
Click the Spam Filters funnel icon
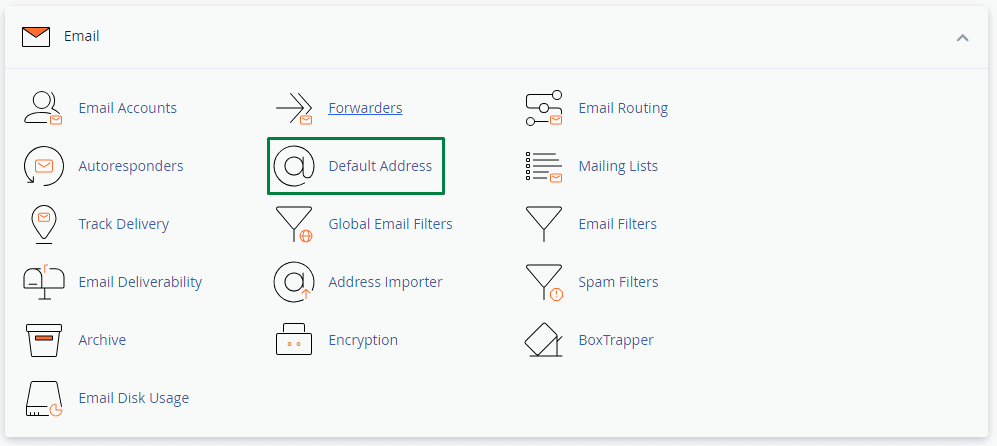point(544,282)
